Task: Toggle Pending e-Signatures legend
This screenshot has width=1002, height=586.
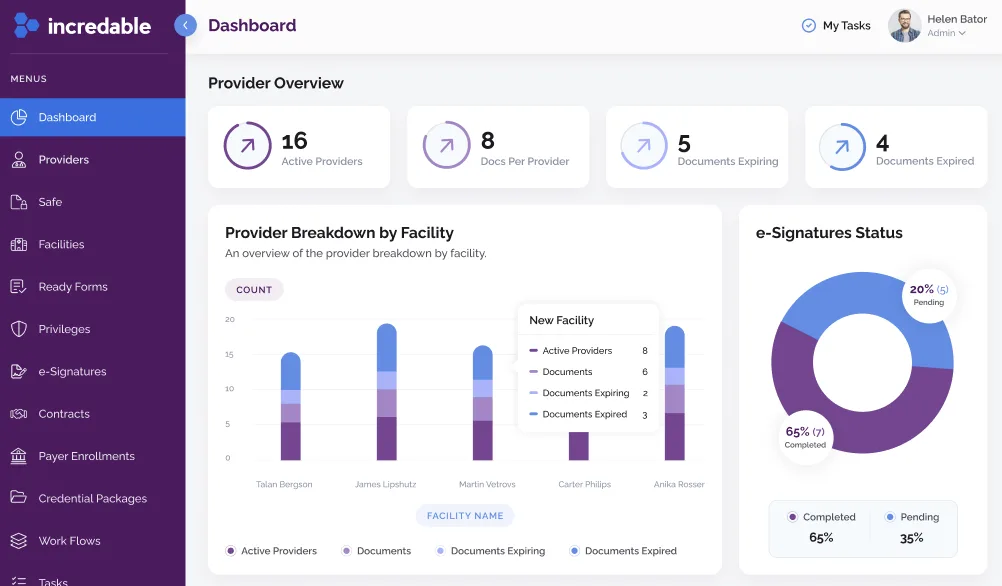Action: [913, 517]
